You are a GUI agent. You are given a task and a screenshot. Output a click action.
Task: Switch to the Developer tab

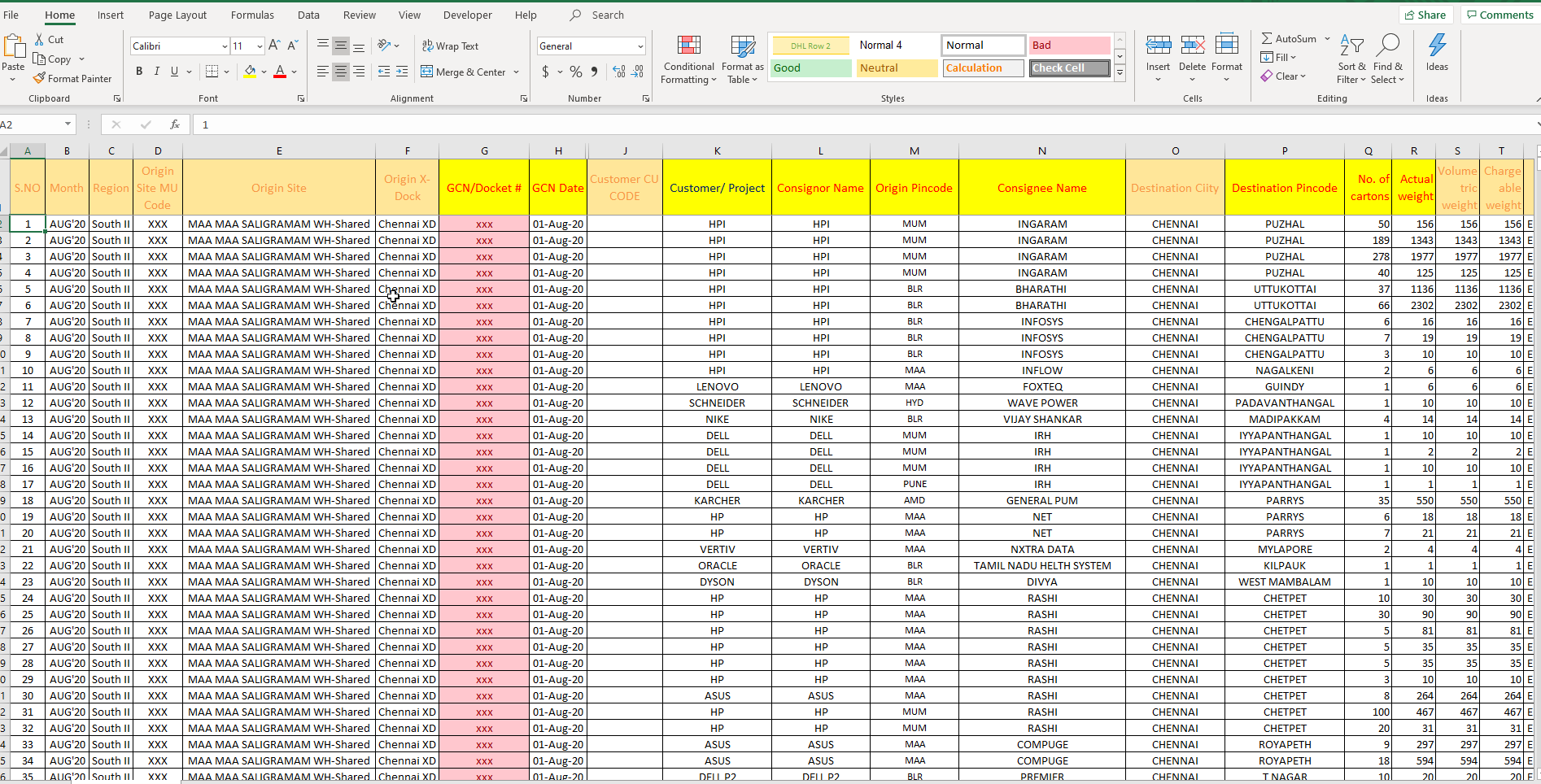coord(467,15)
